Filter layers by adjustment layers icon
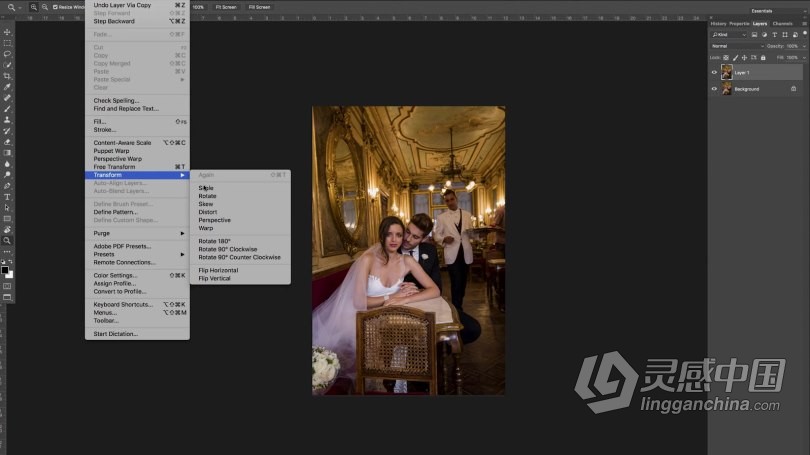 point(765,35)
